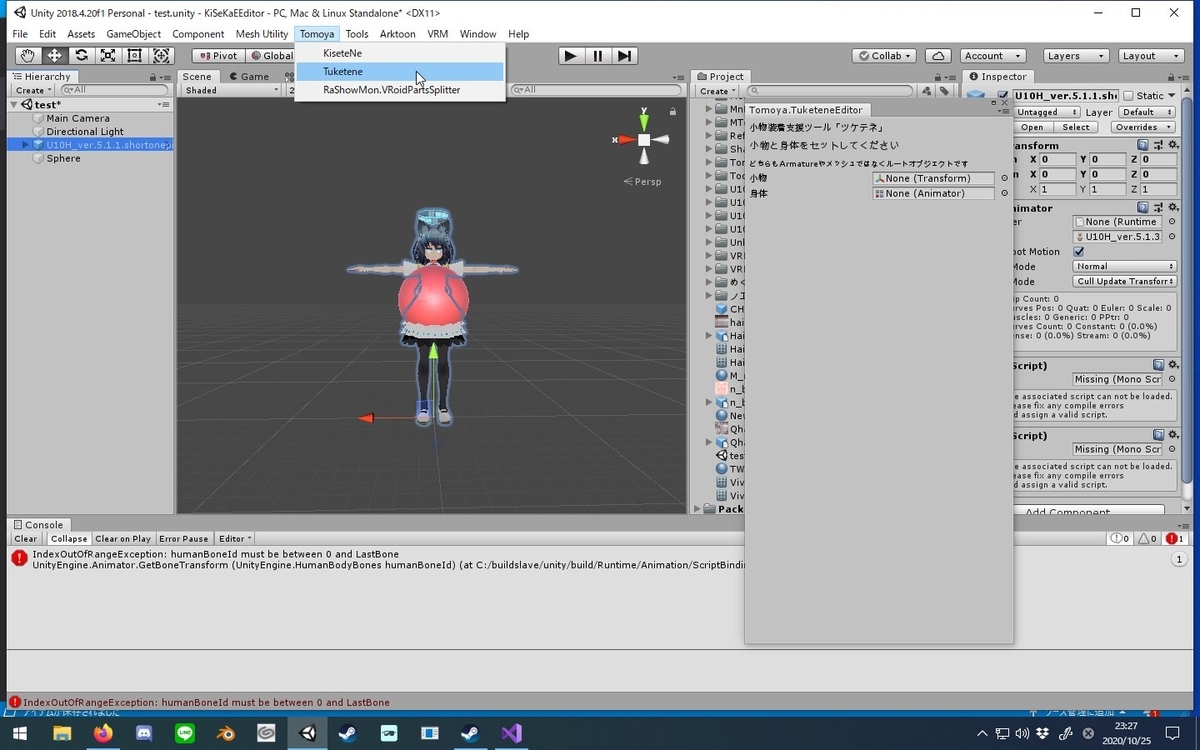Select the Rect Transform tool
The height and width of the screenshot is (750, 1200).
click(x=134, y=56)
